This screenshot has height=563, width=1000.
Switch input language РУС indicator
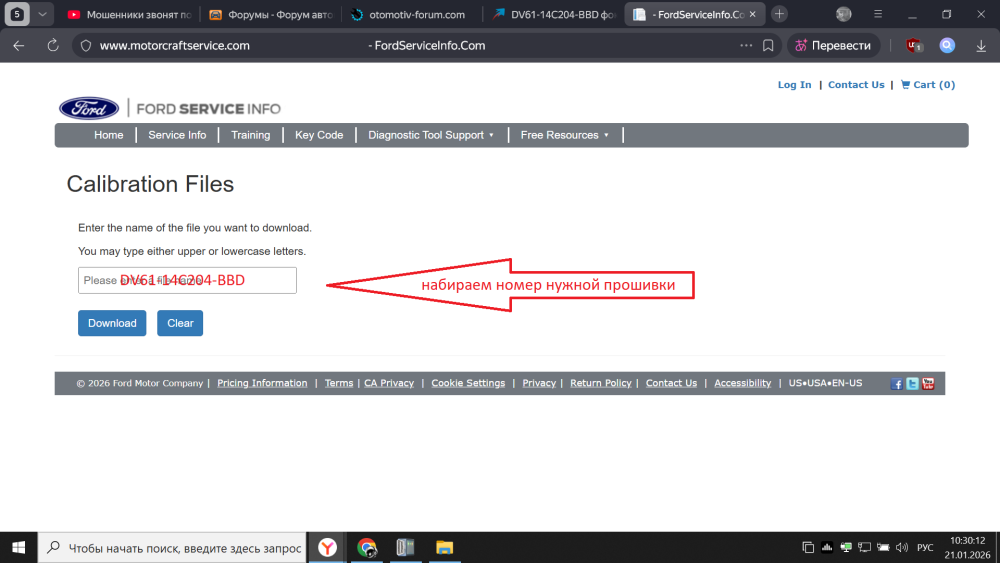pyautogui.click(x=925, y=548)
